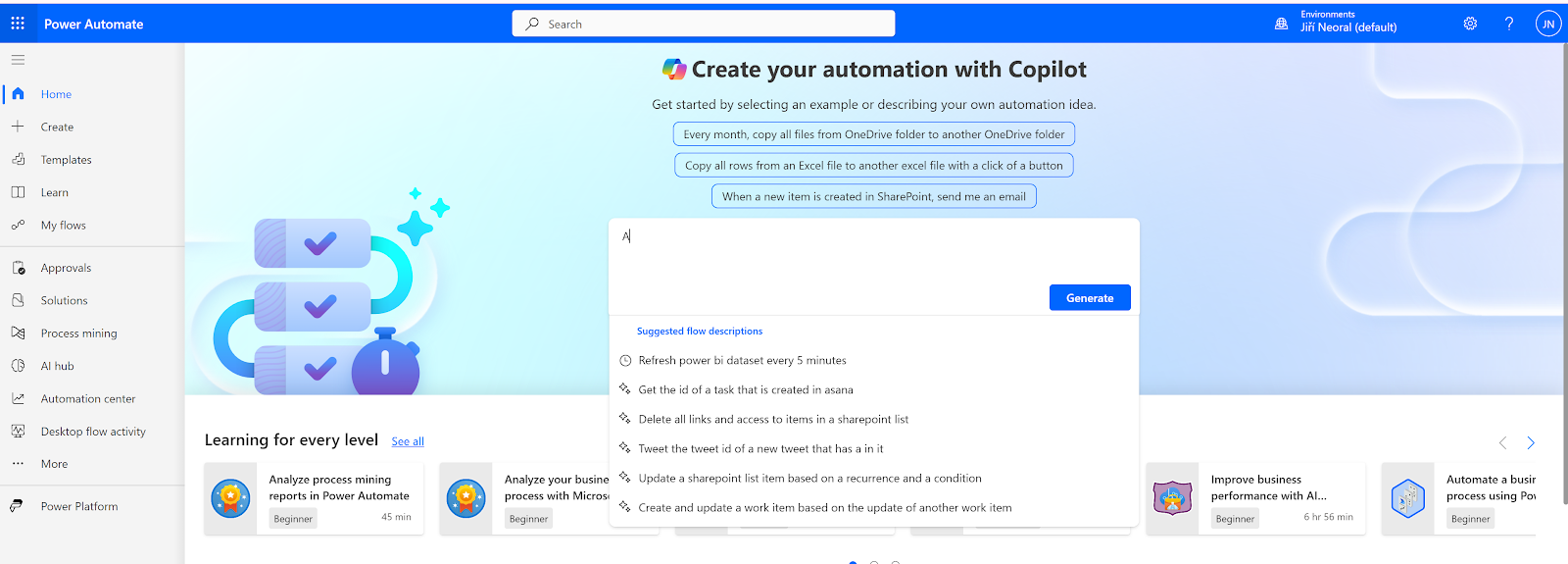The width and height of the screenshot is (1568, 564).
Task: Click the sparkle icon beside Get the id
Action: pyautogui.click(x=625, y=389)
